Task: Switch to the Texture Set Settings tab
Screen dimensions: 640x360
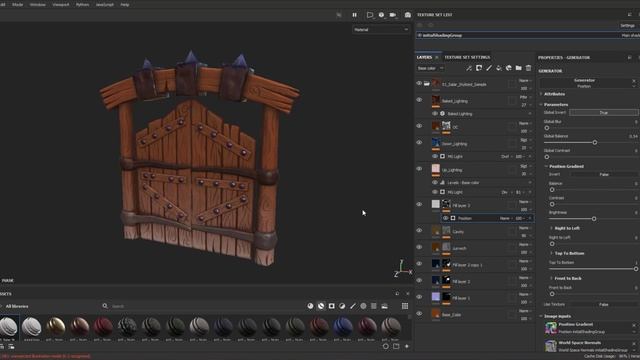Action: pos(467,57)
